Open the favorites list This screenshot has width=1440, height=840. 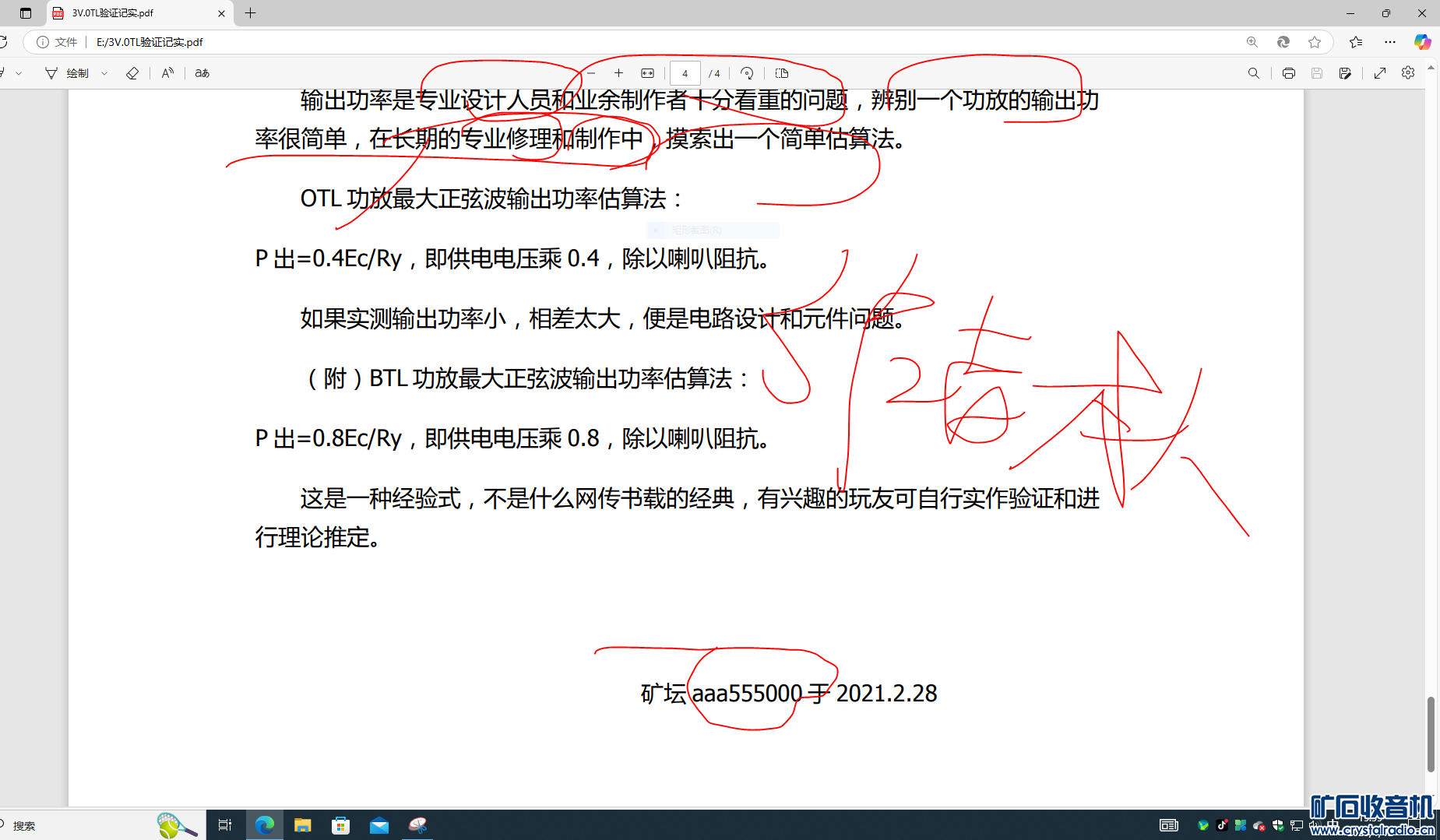(1356, 42)
